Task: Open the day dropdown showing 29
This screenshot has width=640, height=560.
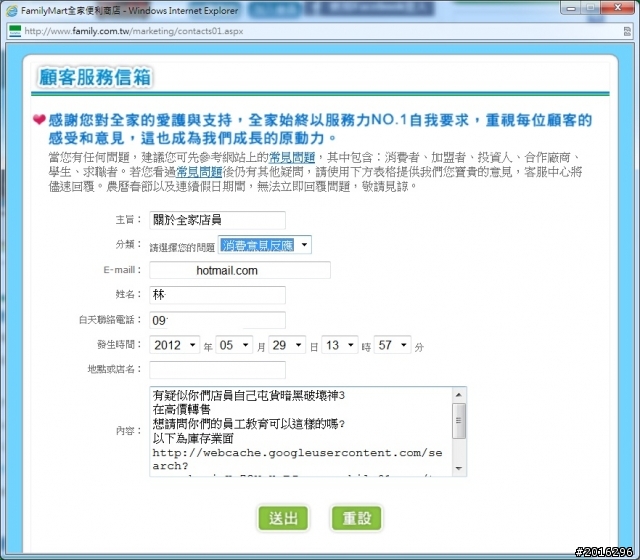Action: click(x=287, y=345)
